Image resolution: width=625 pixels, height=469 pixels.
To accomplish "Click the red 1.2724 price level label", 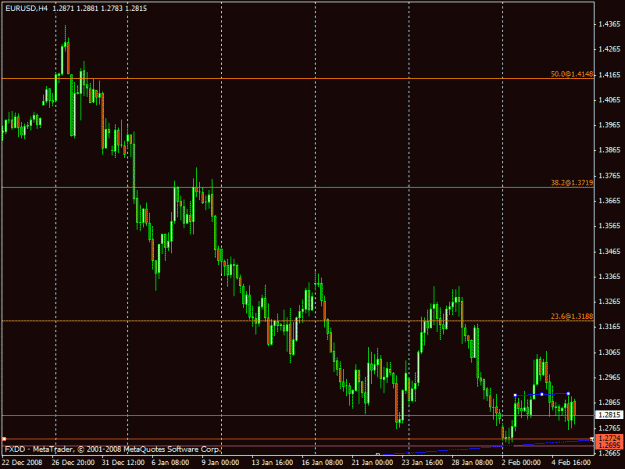I will [x=609, y=438].
